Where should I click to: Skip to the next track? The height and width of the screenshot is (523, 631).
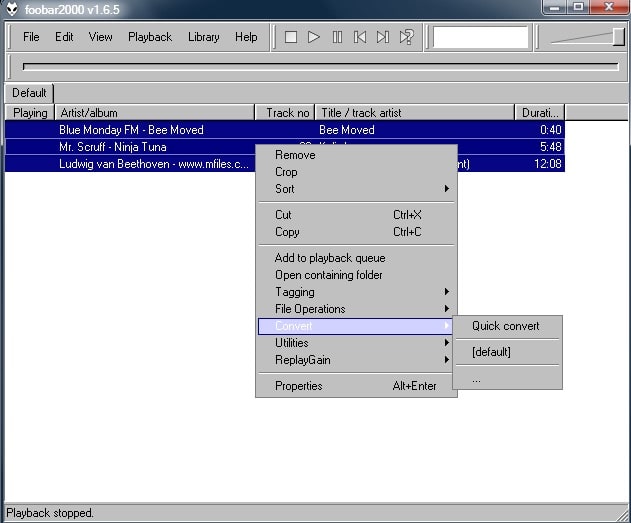(383, 37)
